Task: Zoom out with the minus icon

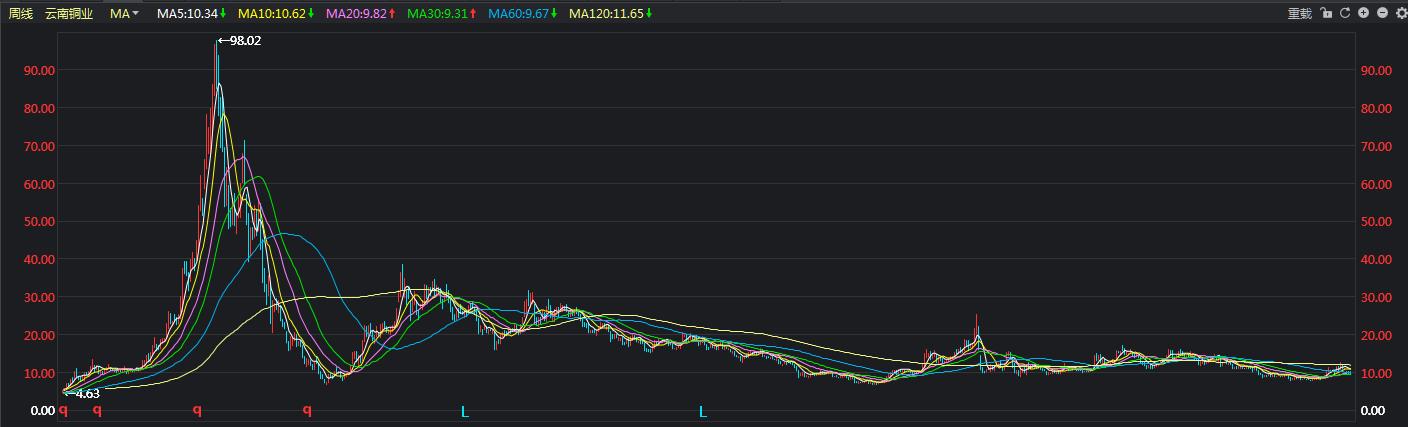Action: pyautogui.click(x=1383, y=13)
